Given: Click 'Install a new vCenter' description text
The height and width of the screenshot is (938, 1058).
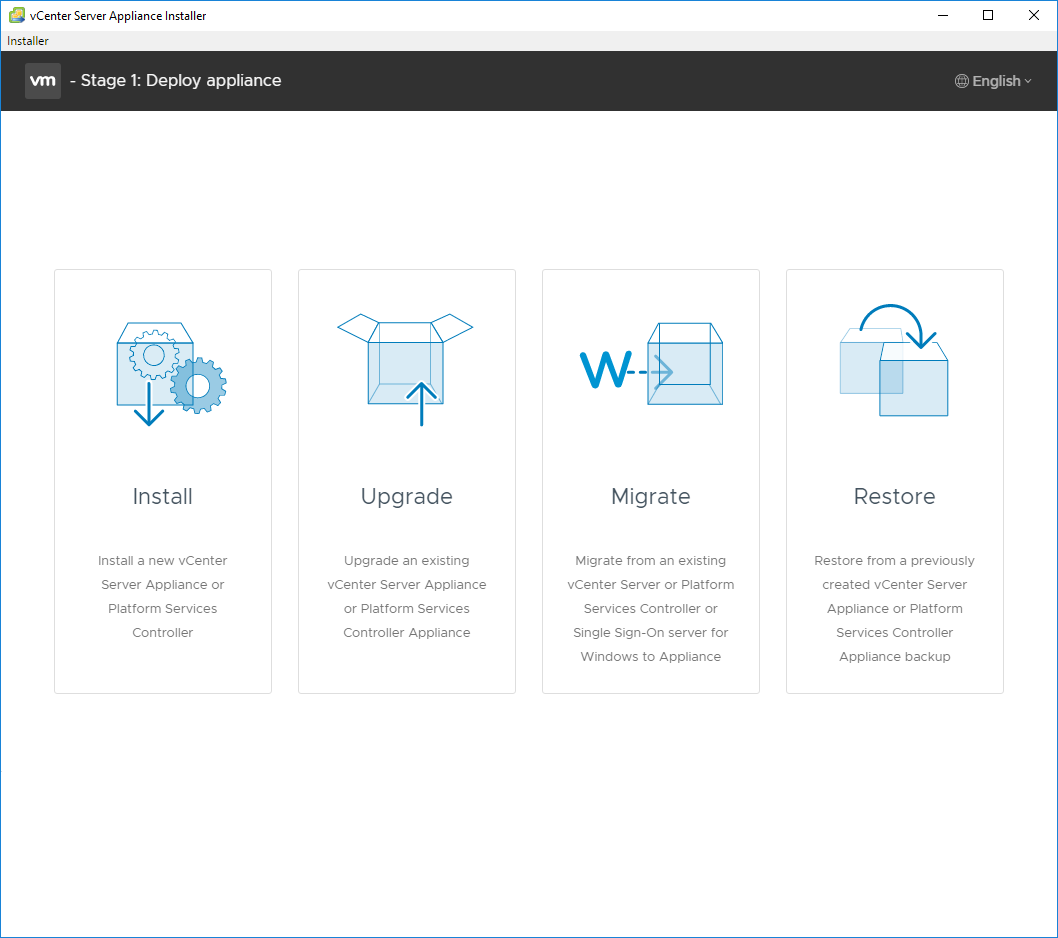Looking at the screenshot, I should click(163, 561).
